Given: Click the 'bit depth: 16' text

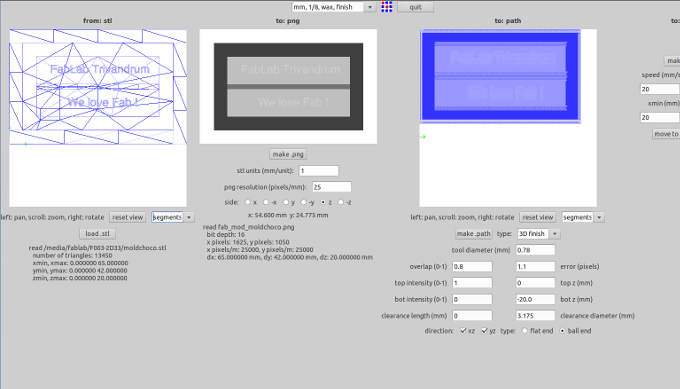Looking at the screenshot, I should pos(226,235).
